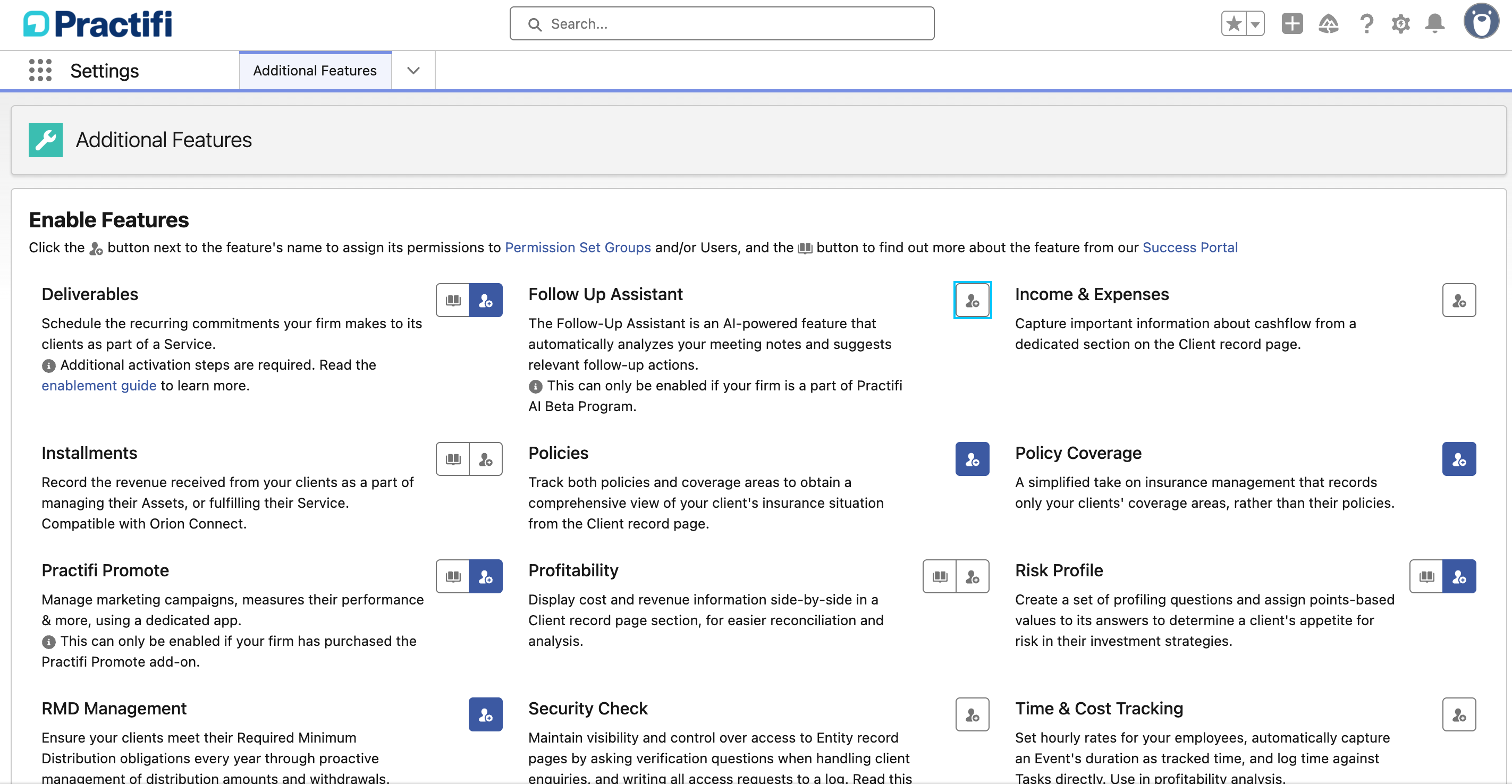This screenshot has height=784, width=1512.
Task: Open the Favorites list dropdown arrow
Action: click(x=1255, y=24)
